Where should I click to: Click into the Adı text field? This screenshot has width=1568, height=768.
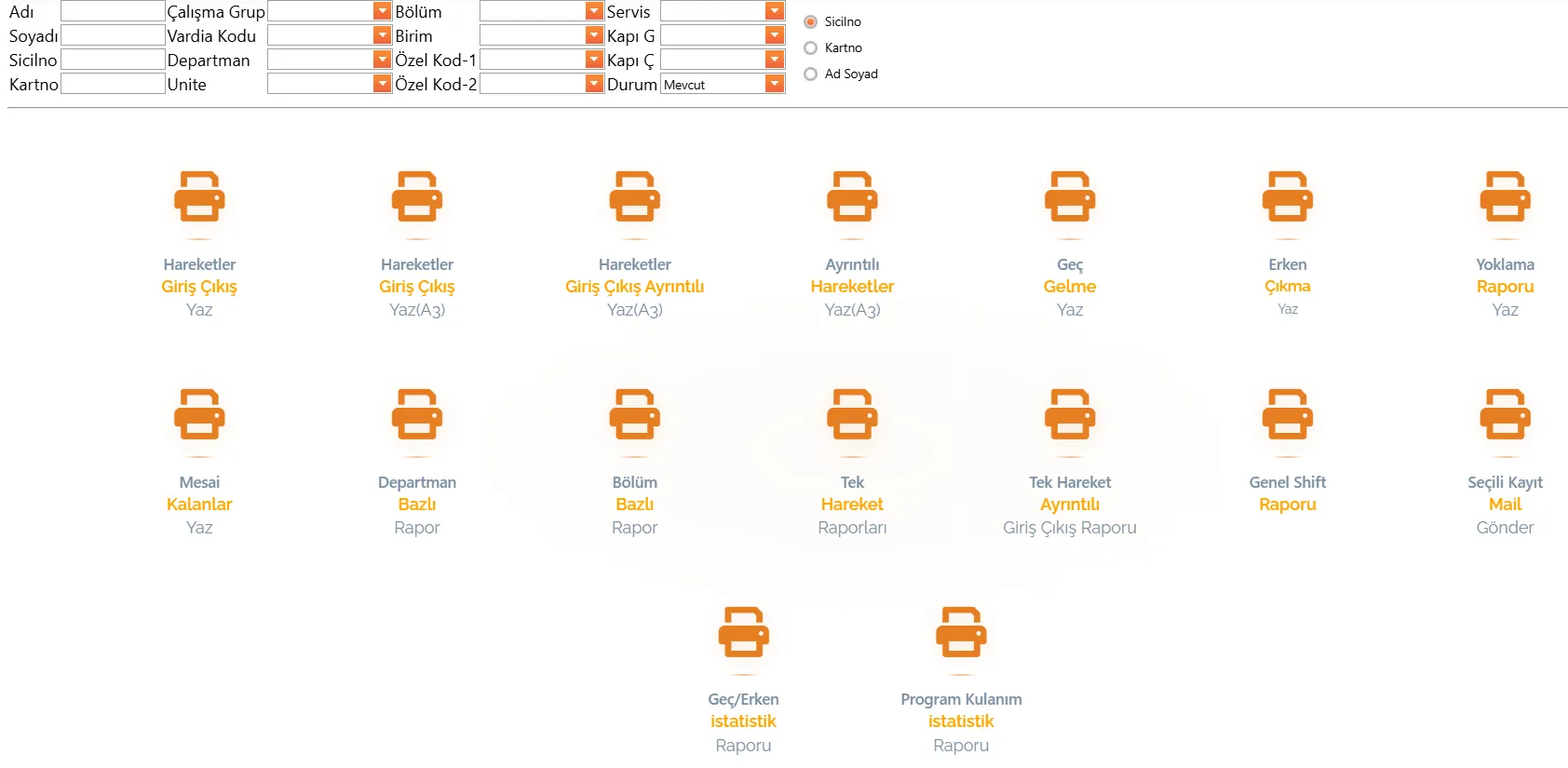tap(113, 11)
